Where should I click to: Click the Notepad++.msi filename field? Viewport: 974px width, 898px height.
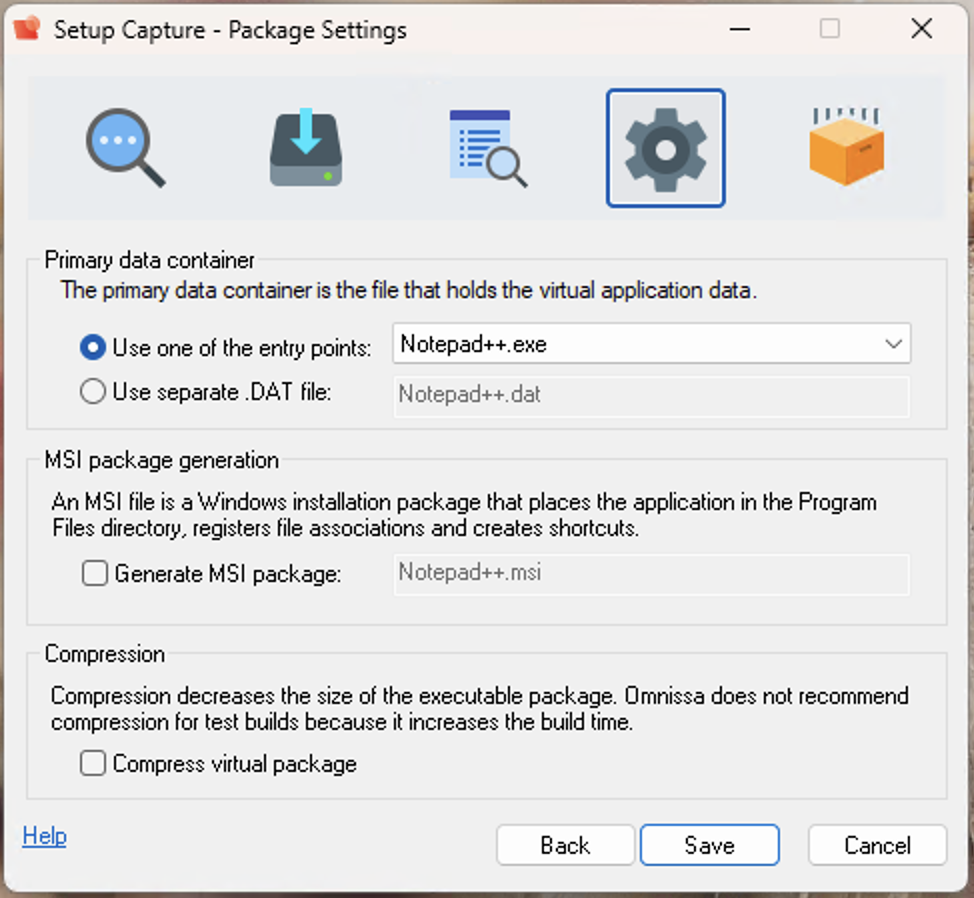click(x=650, y=574)
